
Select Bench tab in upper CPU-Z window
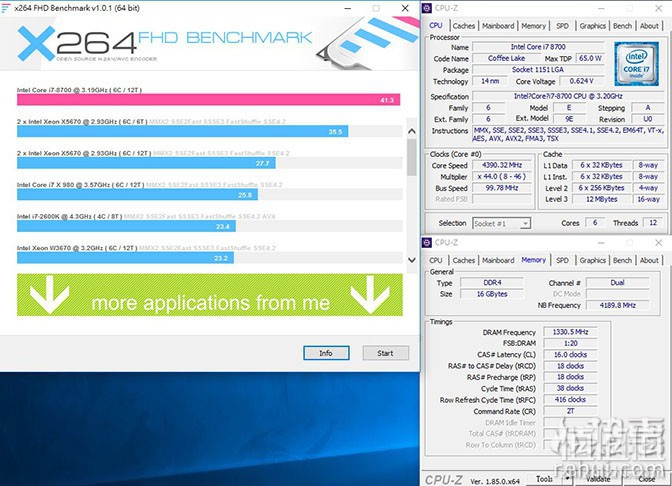pyautogui.click(x=622, y=26)
